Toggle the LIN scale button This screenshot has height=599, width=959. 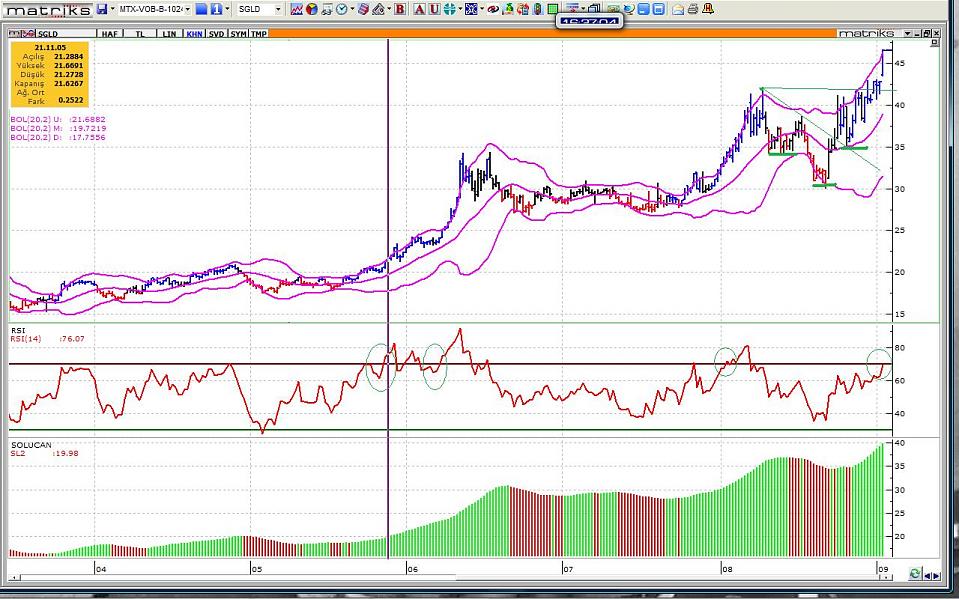pyautogui.click(x=169, y=34)
